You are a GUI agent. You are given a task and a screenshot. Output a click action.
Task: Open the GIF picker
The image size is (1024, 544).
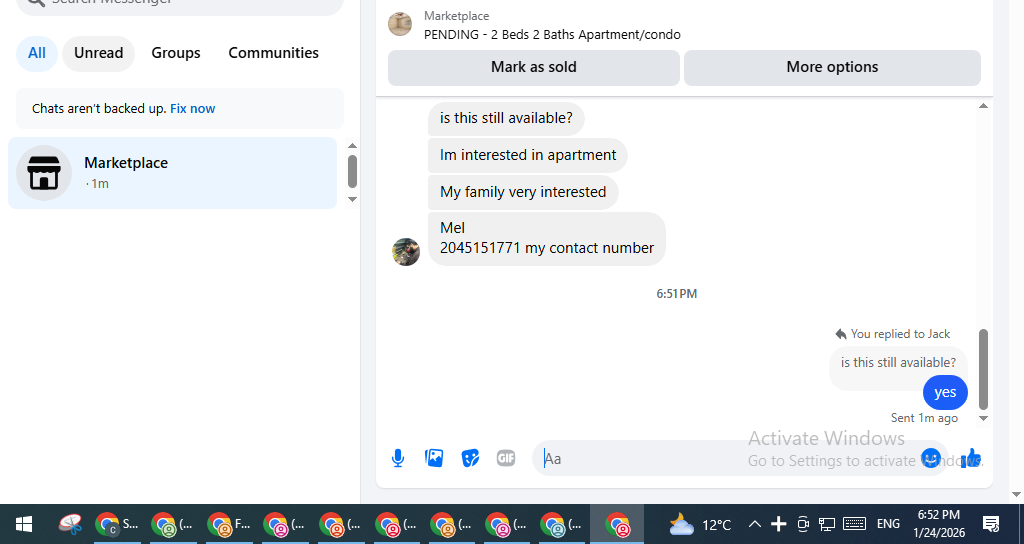click(x=506, y=458)
